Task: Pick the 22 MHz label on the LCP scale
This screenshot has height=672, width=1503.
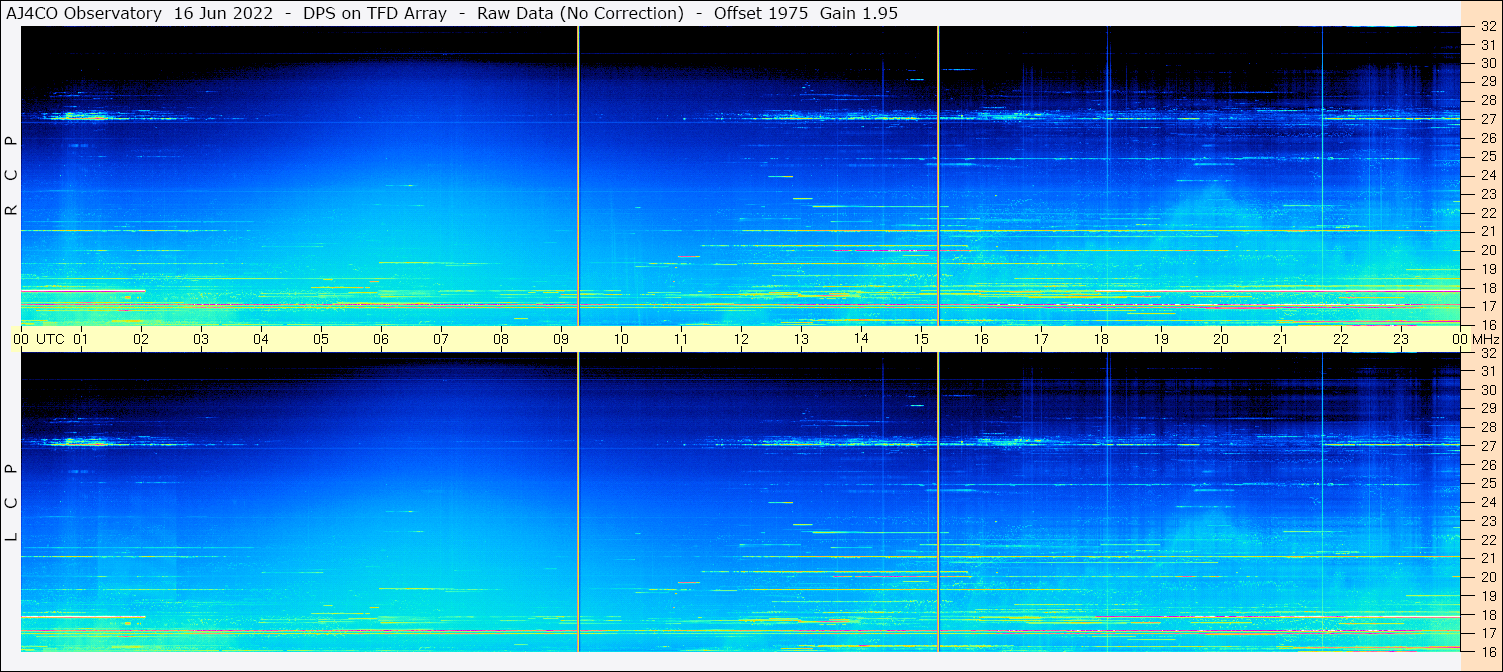Action: tap(1487, 540)
